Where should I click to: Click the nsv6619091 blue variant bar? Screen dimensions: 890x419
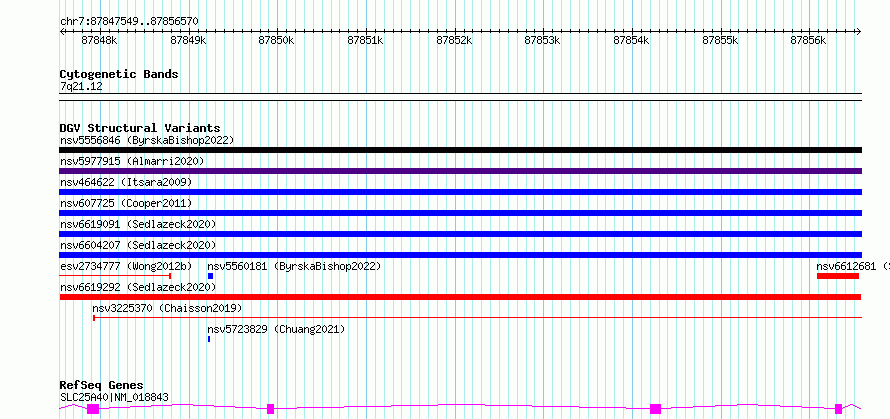click(460, 234)
